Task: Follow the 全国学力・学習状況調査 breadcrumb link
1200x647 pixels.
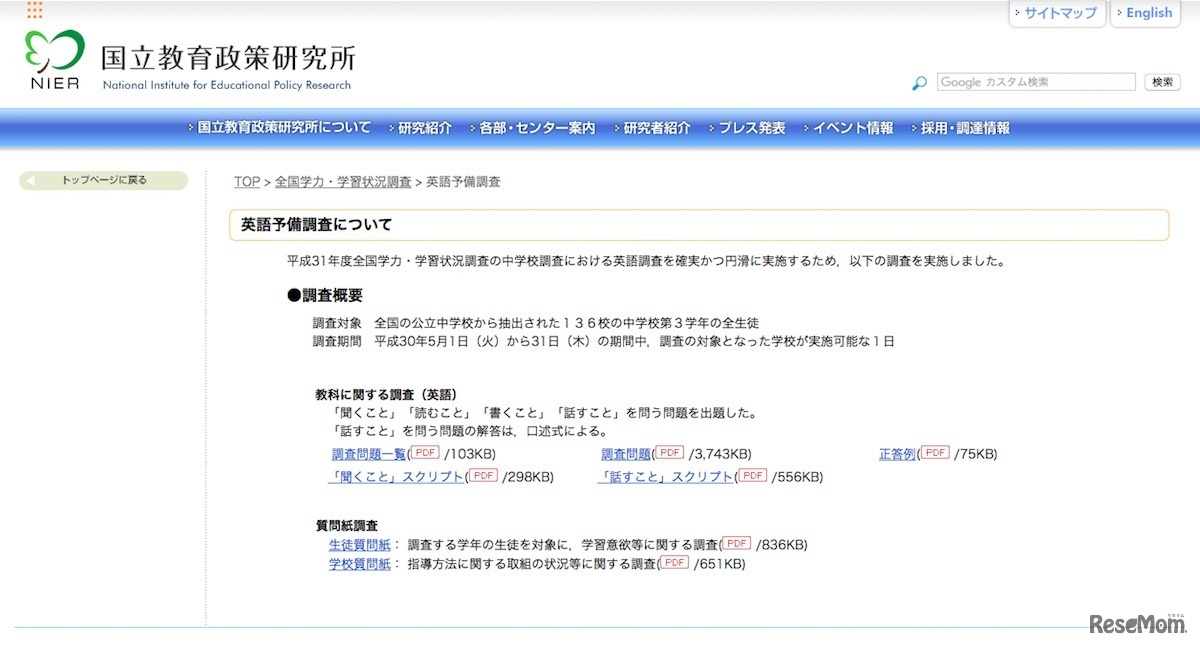Action: 341,181
